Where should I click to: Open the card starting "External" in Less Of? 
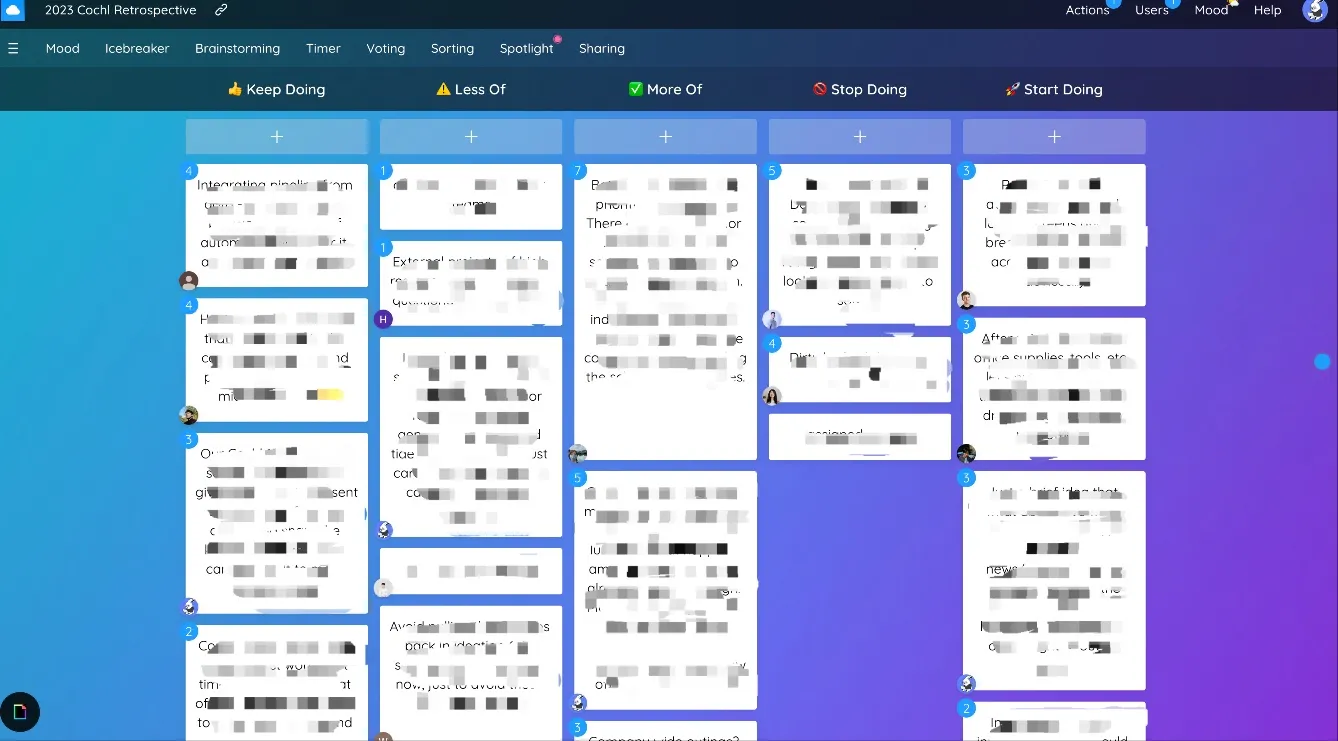coord(471,283)
